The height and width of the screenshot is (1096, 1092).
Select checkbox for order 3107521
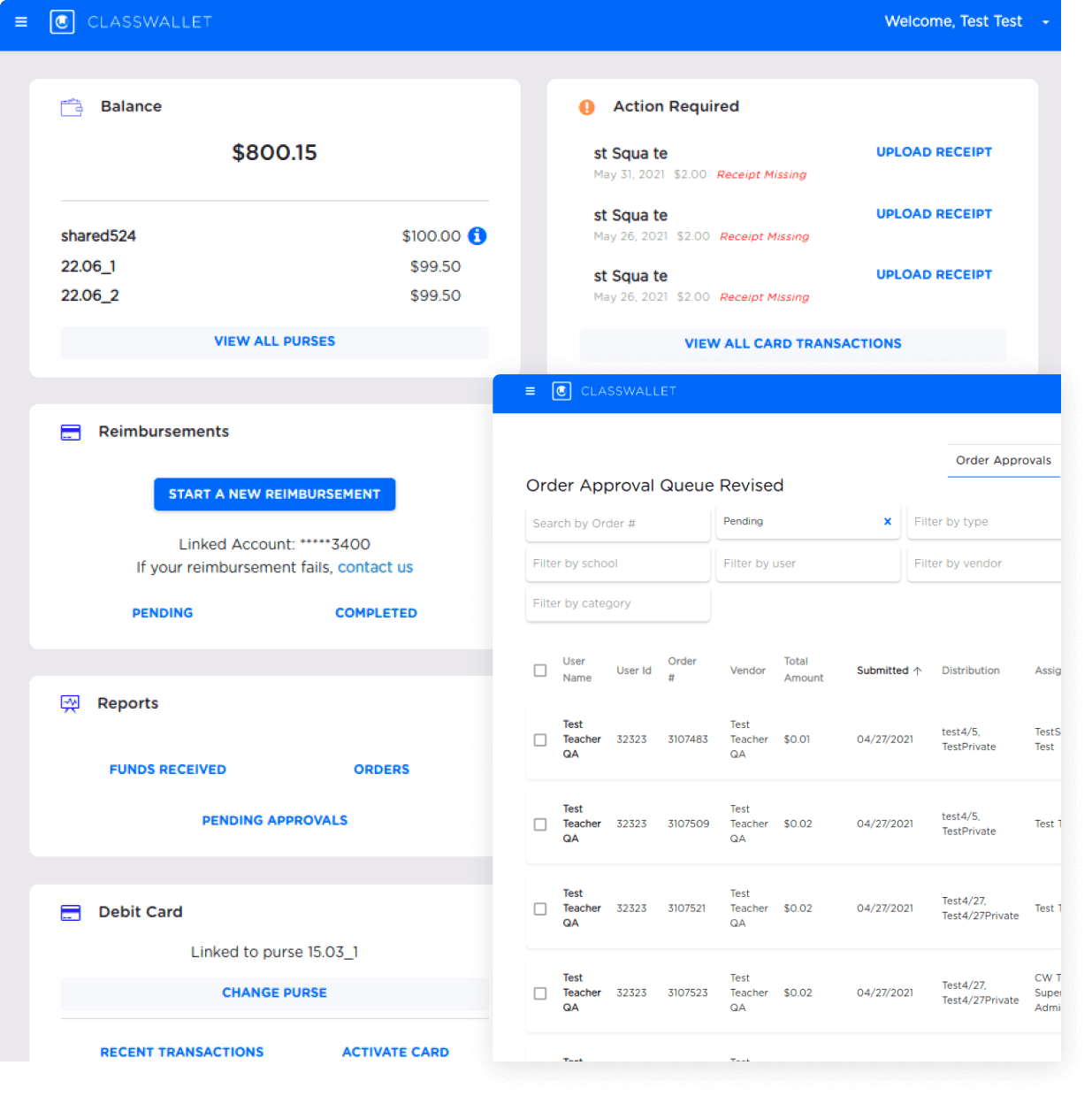click(540, 908)
